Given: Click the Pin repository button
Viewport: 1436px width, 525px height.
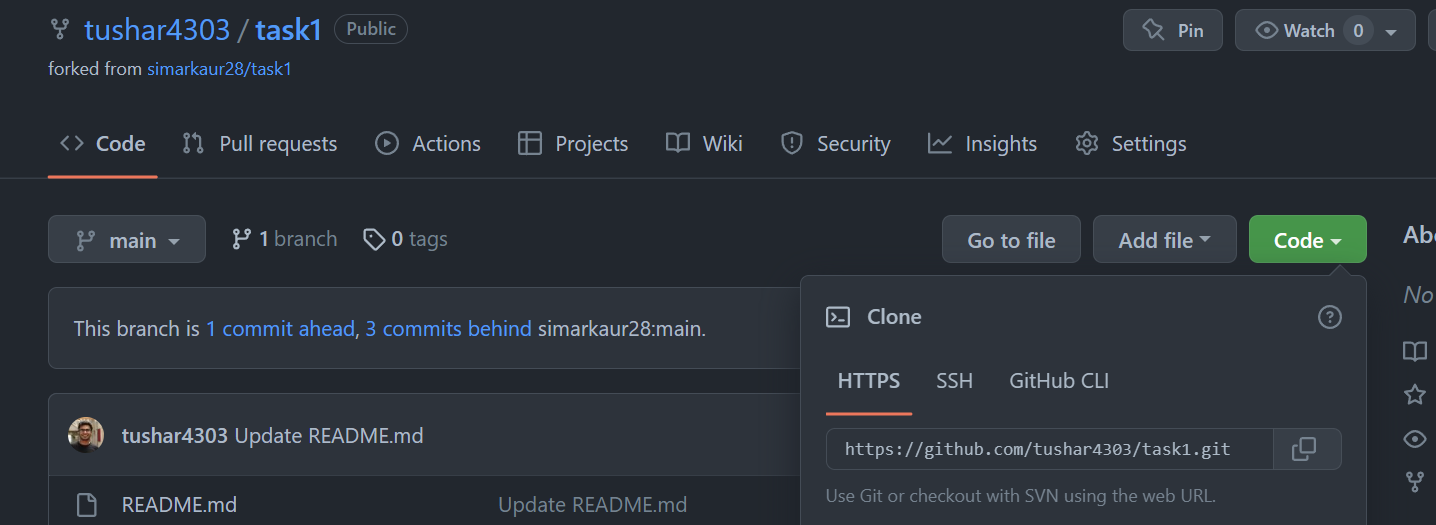Looking at the screenshot, I should tap(1173, 30).
